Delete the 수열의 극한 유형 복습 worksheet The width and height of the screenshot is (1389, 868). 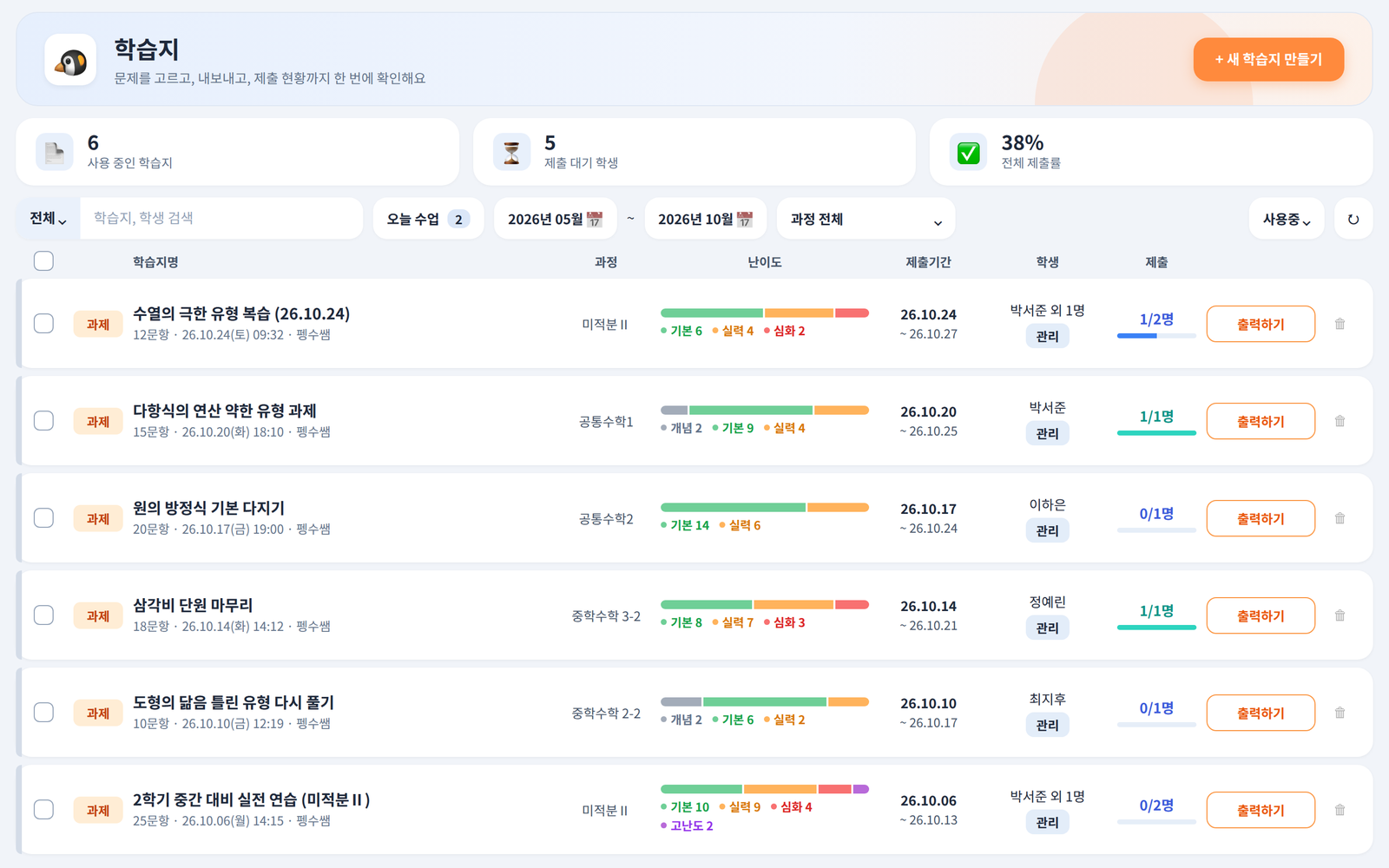coord(1340,324)
